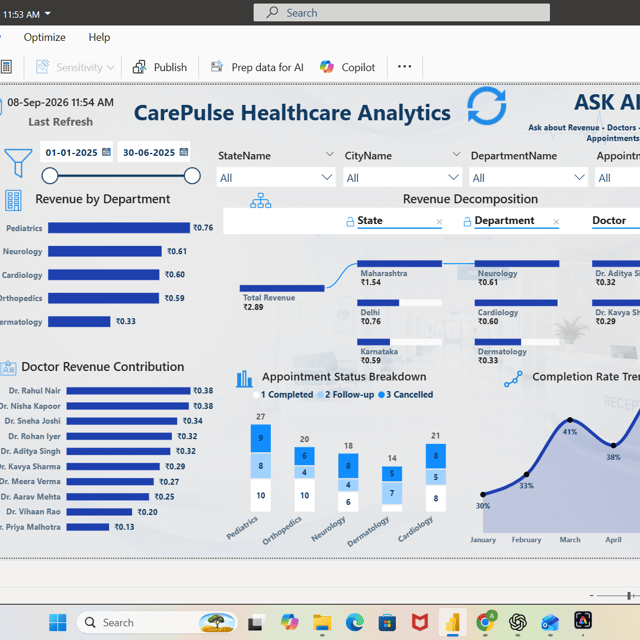Click the calculator icon in ribbon
The width and height of the screenshot is (640, 640).
point(6,67)
